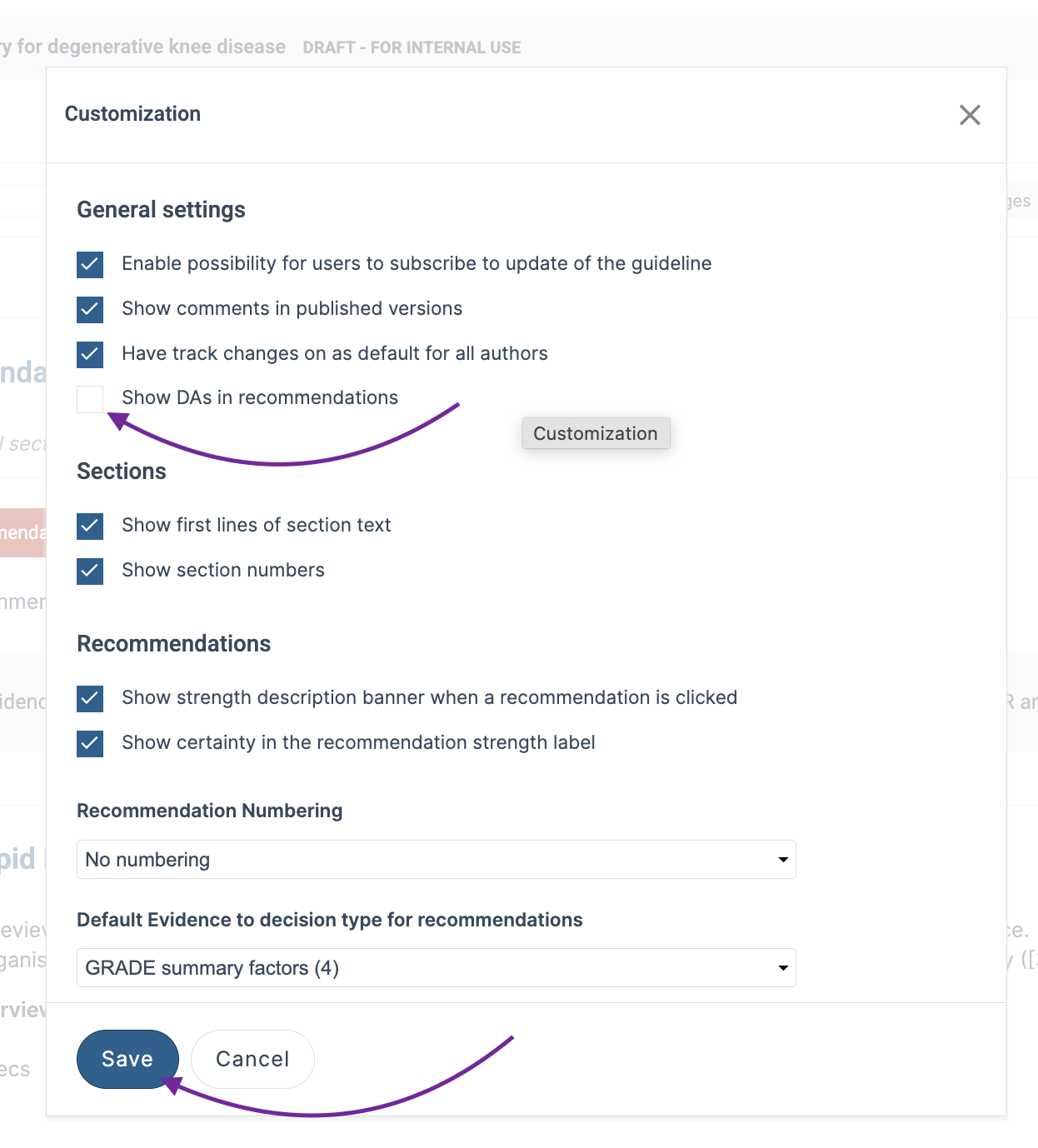Uncheck Show first lines of section text
Viewport: 1038px width, 1148px height.
[x=90, y=527]
